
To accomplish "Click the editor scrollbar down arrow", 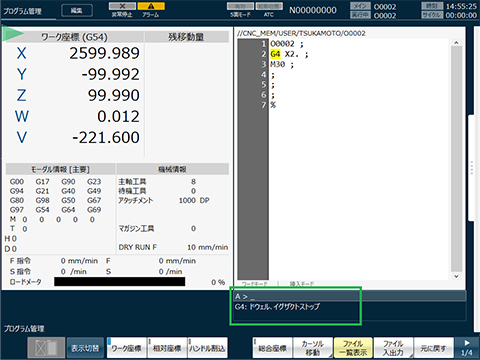I will point(456,276).
